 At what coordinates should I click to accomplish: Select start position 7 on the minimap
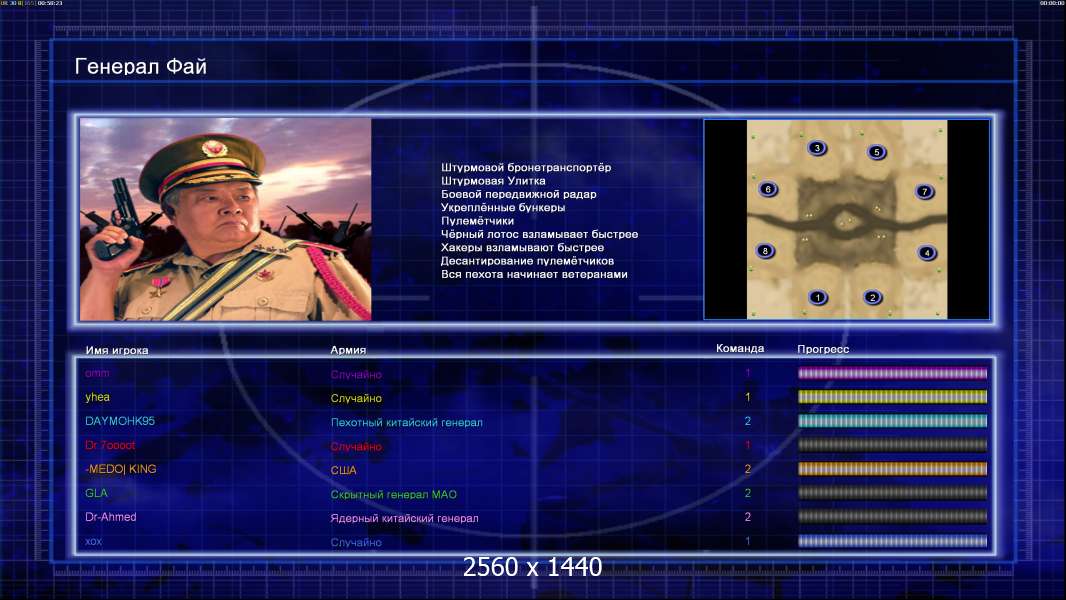tap(924, 192)
